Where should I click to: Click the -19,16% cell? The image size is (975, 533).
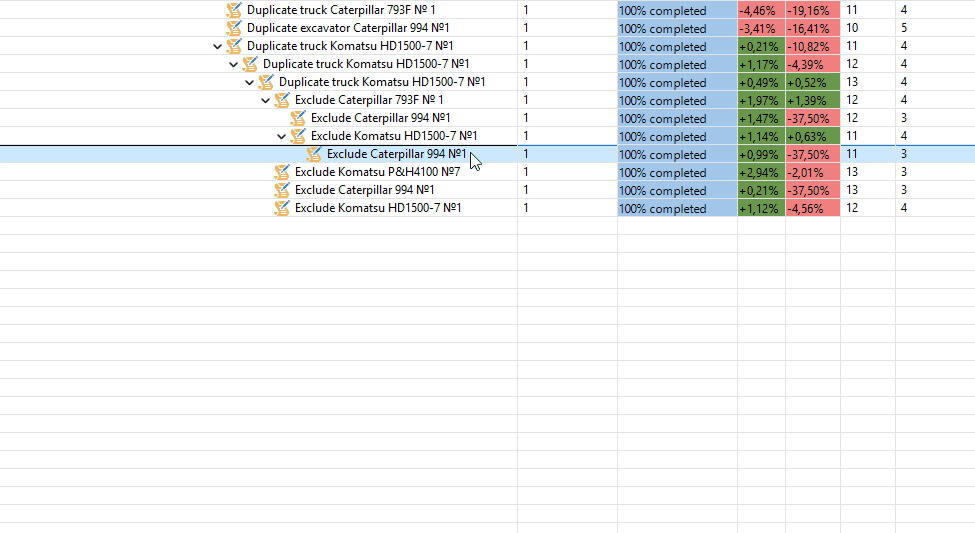coord(813,11)
